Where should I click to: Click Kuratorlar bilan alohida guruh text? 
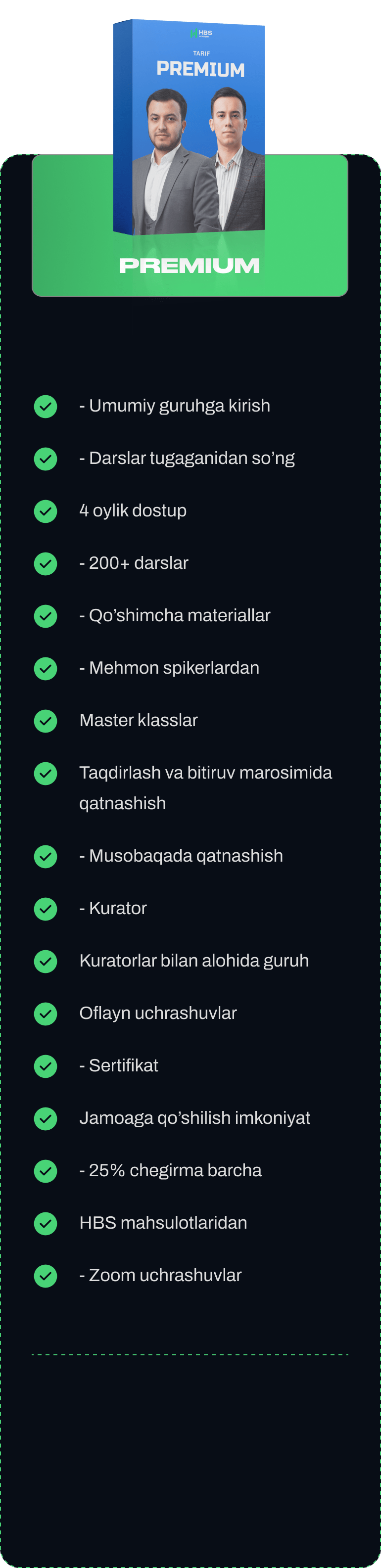(194, 961)
